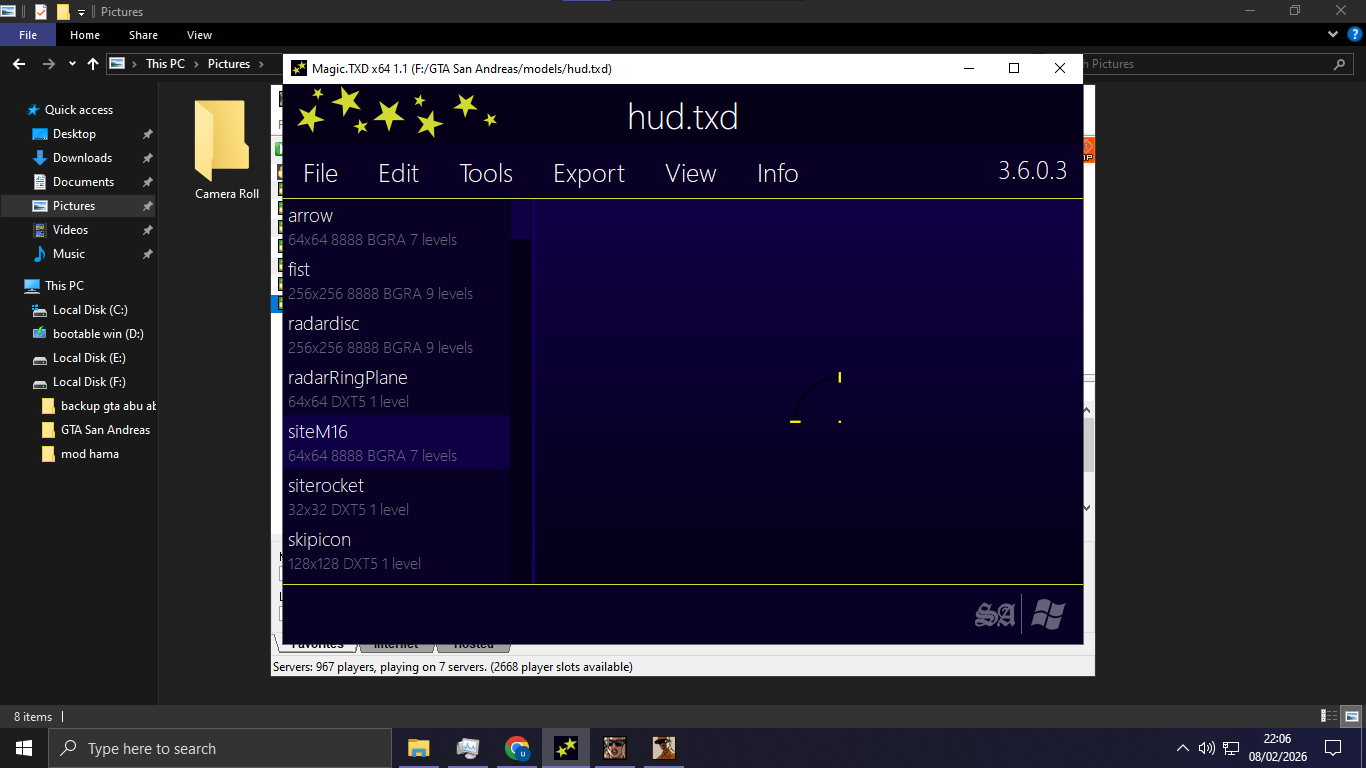Viewport: 1366px width, 768px height.
Task: Click the Magic.TXD title bar app icon
Action: click(298, 68)
